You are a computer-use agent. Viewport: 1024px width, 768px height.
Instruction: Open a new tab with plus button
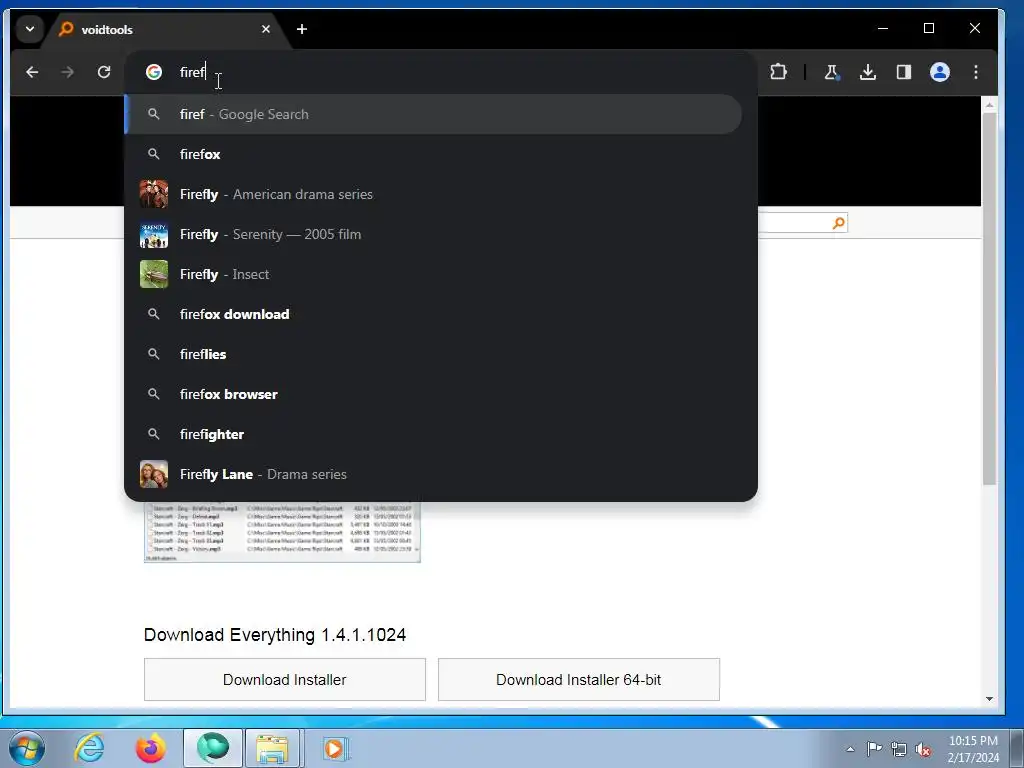pos(302,29)
